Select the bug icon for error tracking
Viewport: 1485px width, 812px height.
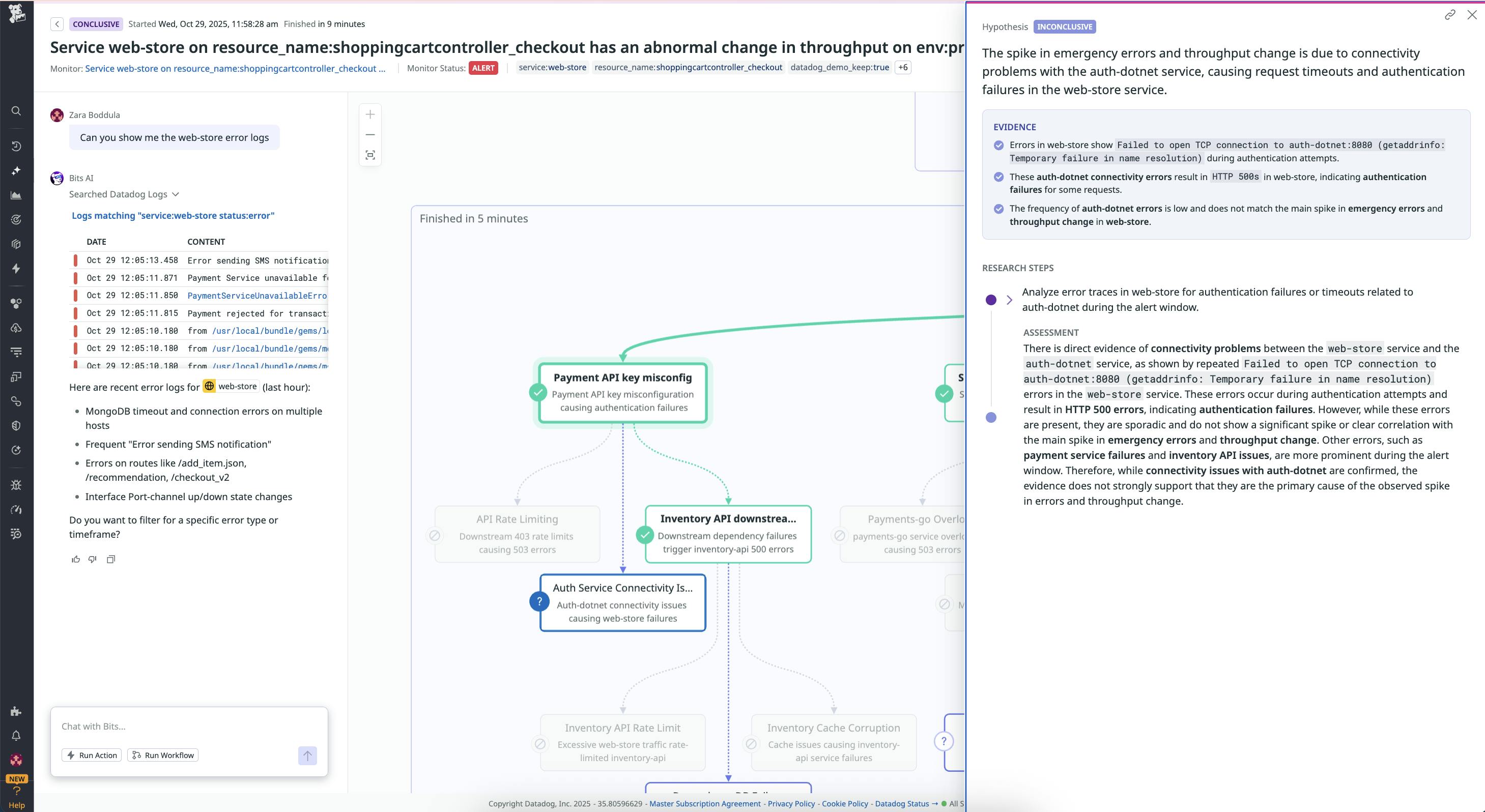pos(16,485)
